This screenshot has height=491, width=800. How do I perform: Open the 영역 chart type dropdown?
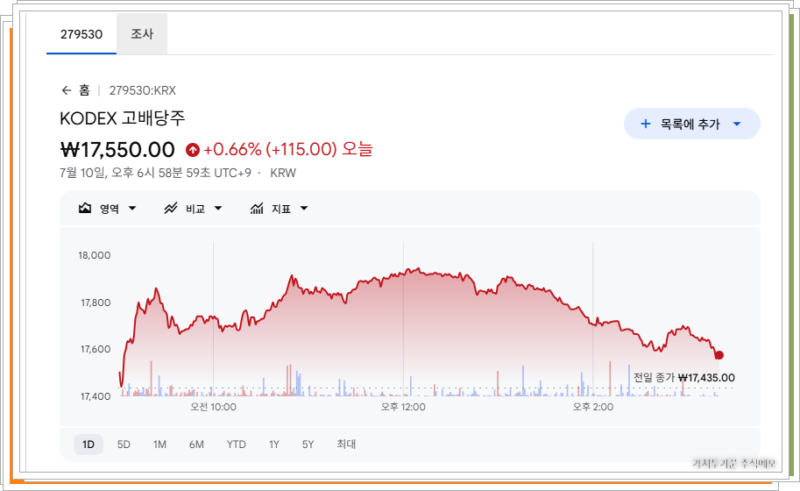coord(132,208)
